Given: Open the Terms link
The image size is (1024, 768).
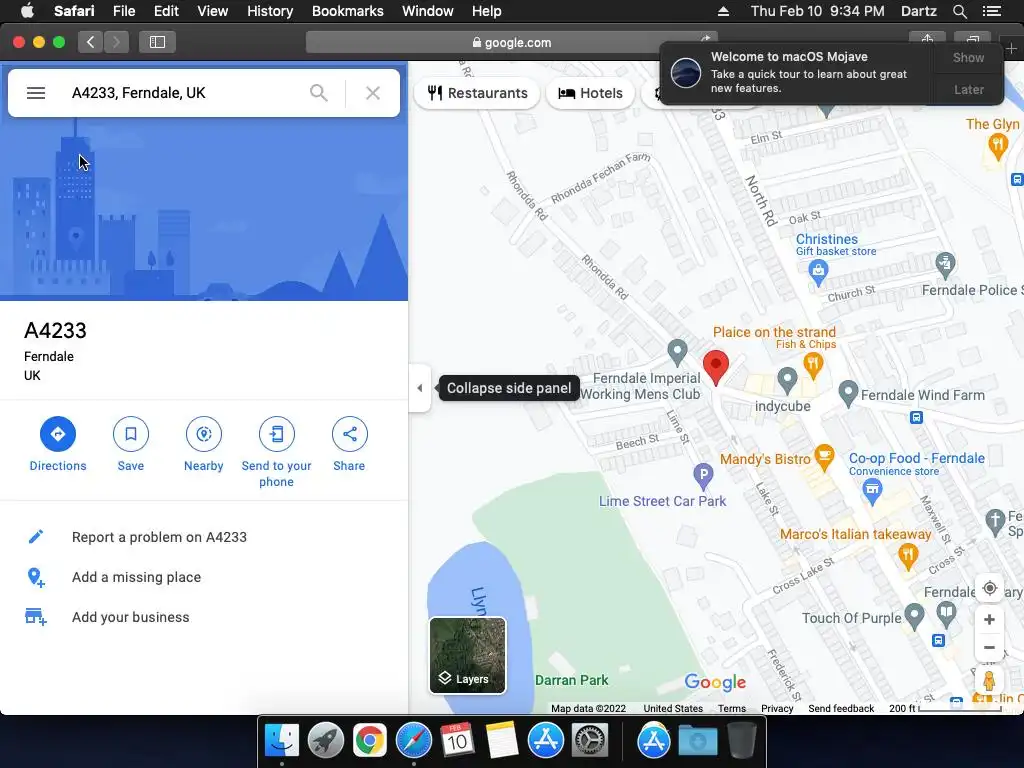Looking at the screenshot, I should coord(731,709).
